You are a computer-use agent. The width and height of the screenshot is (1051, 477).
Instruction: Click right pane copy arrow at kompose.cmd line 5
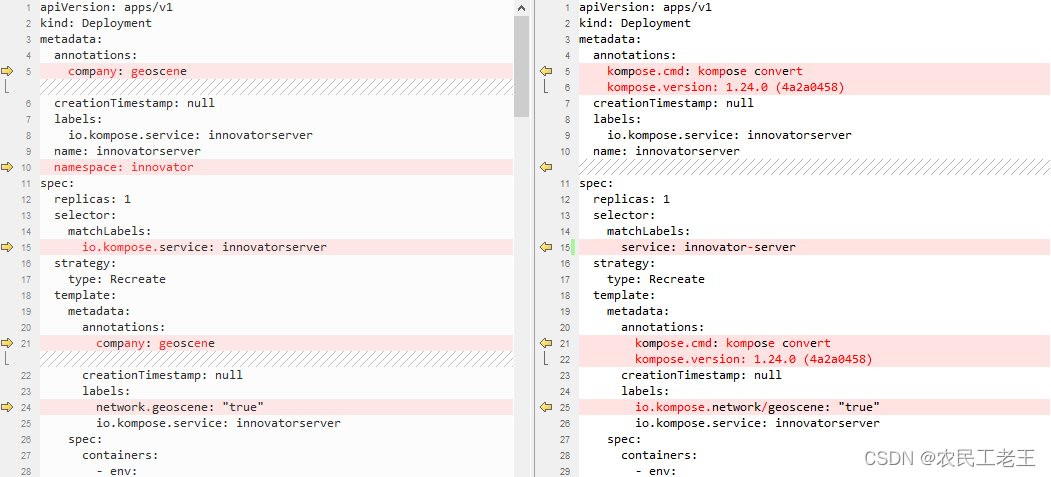coord(546,71)
